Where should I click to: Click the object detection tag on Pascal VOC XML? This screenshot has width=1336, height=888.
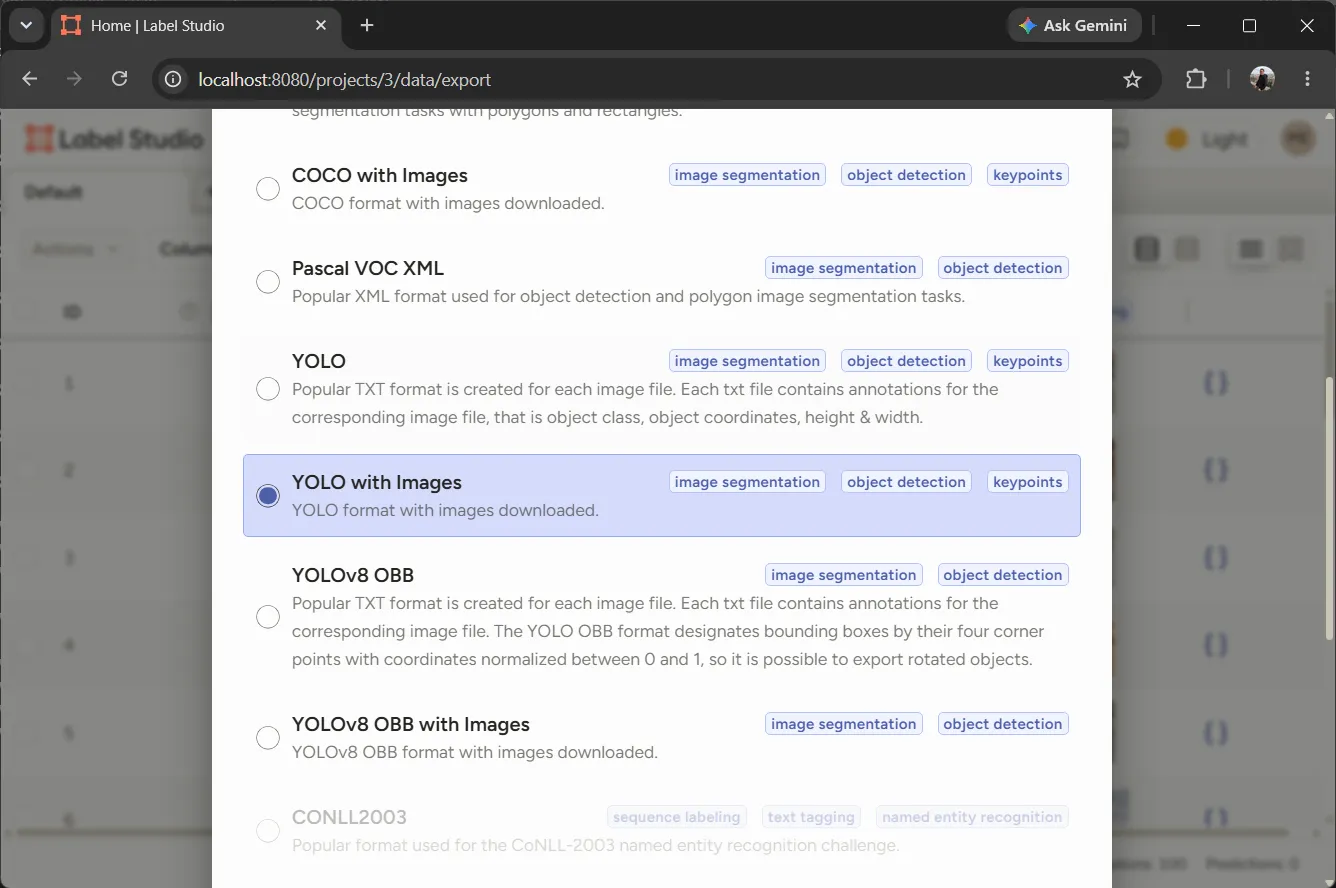point(1002,268)
